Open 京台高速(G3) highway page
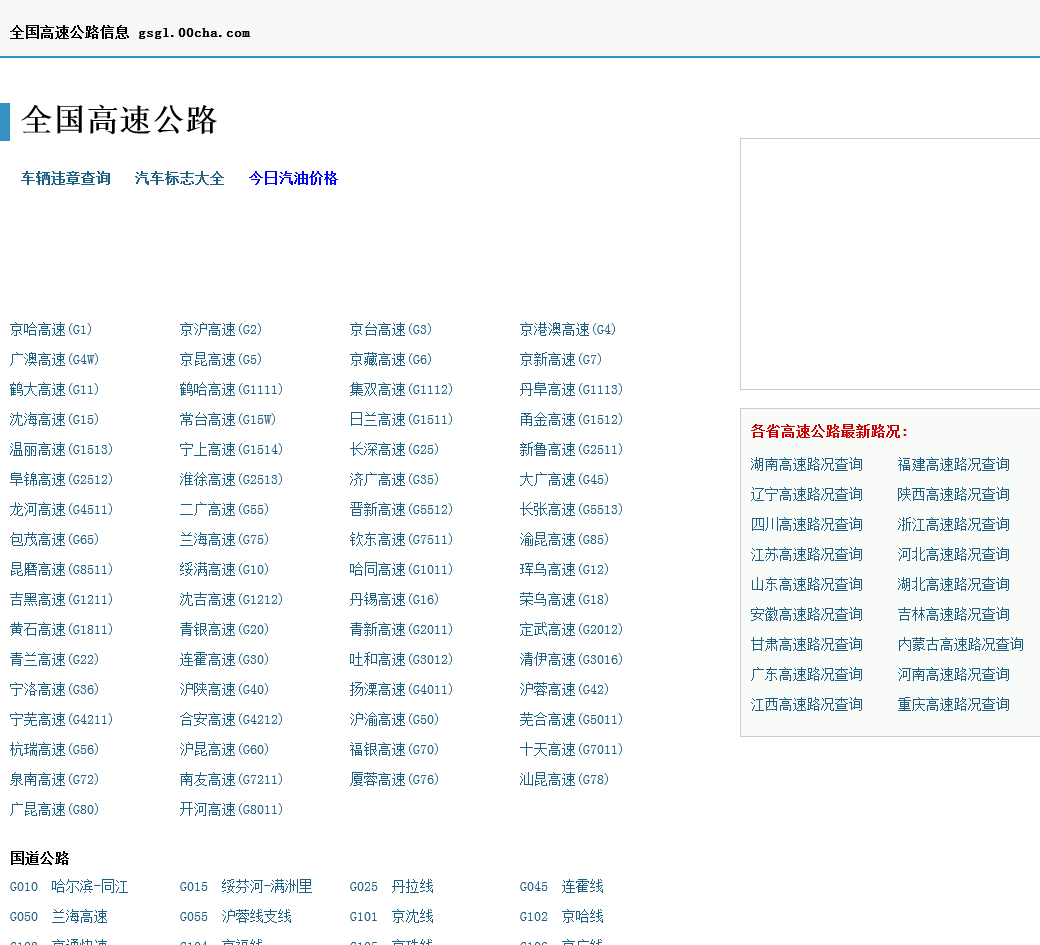Image resolution: width=1040 pixels, height=945 pixels. [390, 330]
